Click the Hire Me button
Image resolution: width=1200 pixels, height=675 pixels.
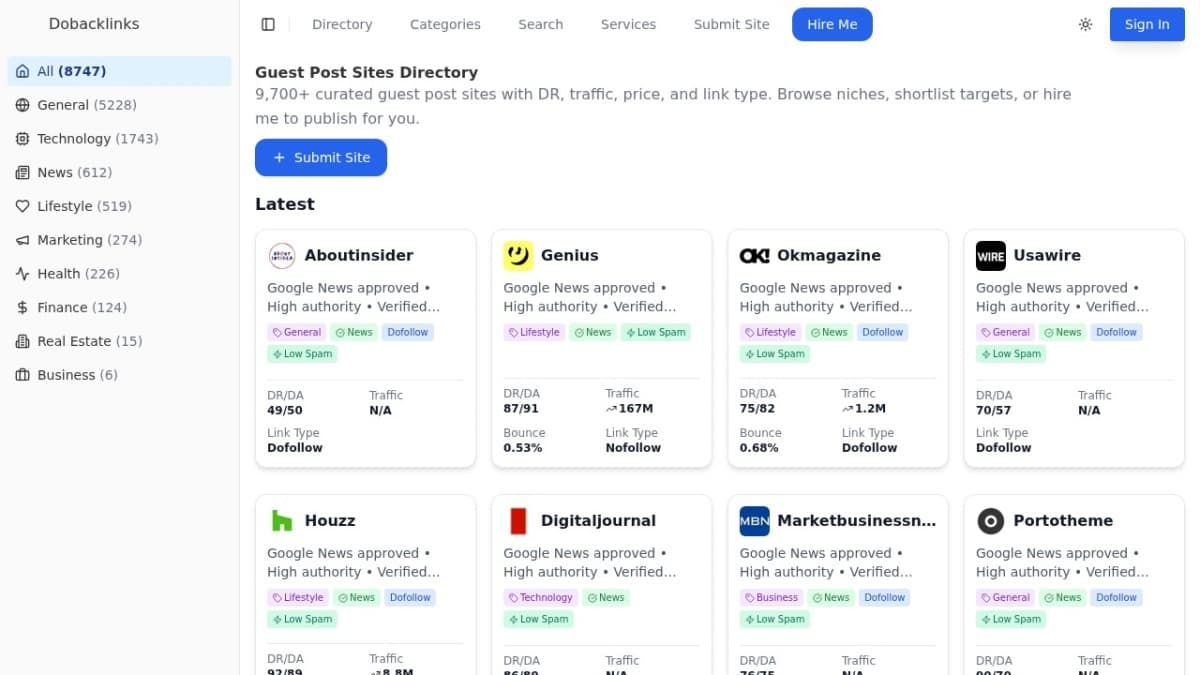(832, 23)
